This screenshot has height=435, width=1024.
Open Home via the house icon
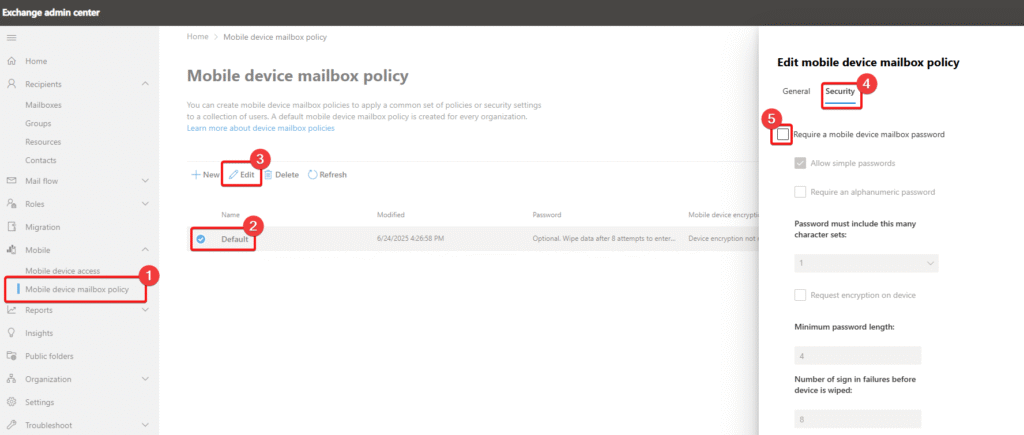point(11,62)
